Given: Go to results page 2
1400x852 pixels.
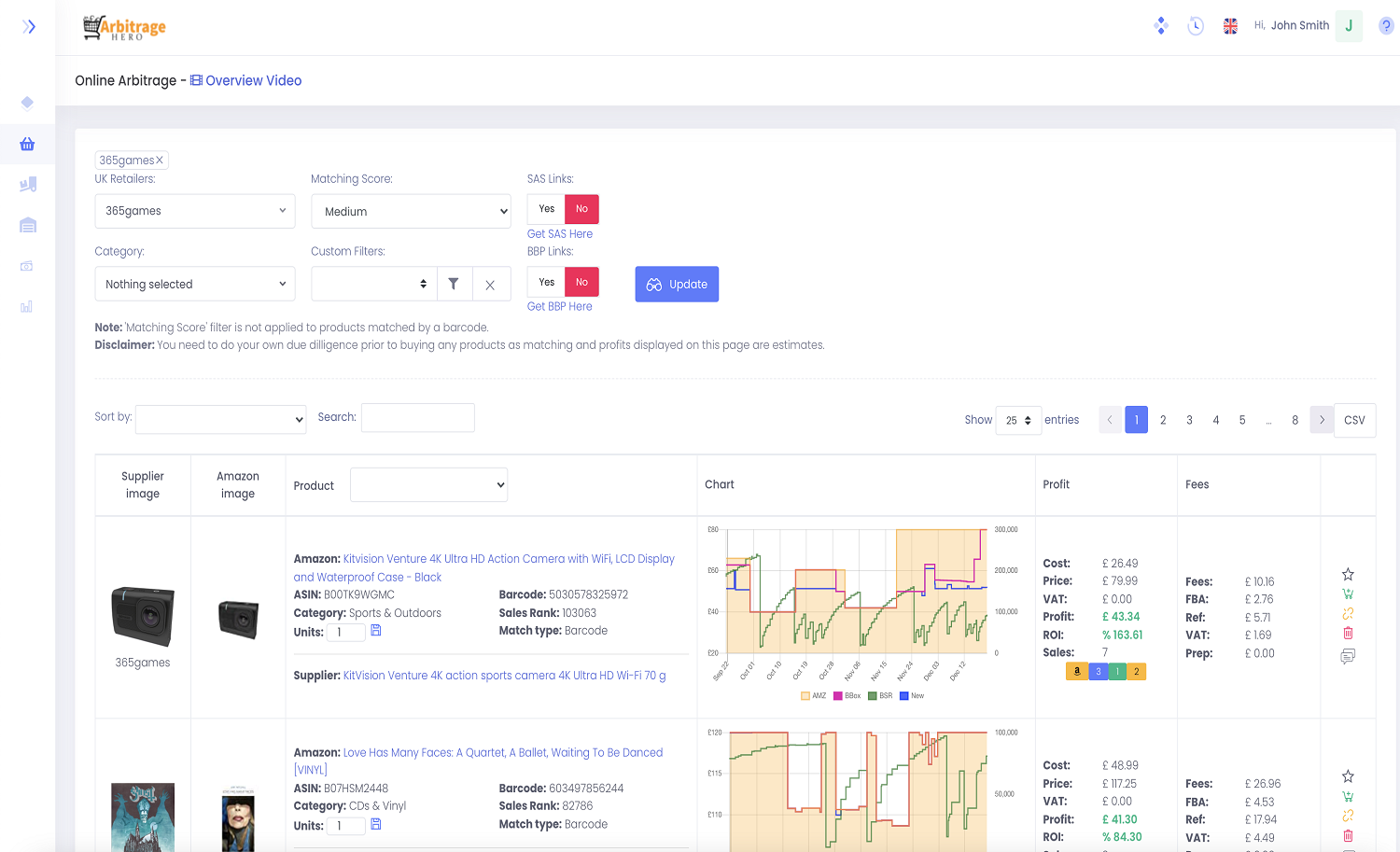Looking at the screenshot, I should (x=1163, y=420).
